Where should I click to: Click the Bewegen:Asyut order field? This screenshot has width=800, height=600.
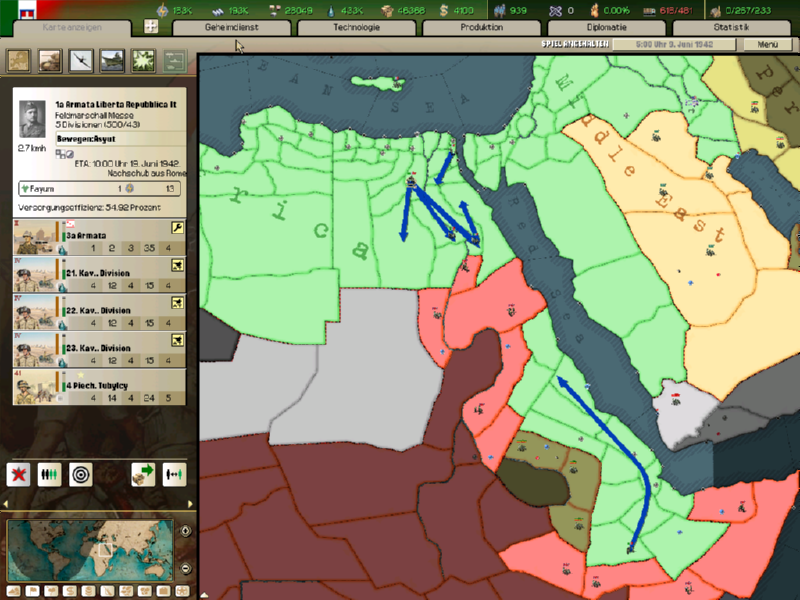pyautogui.click(x=120, y=139)
